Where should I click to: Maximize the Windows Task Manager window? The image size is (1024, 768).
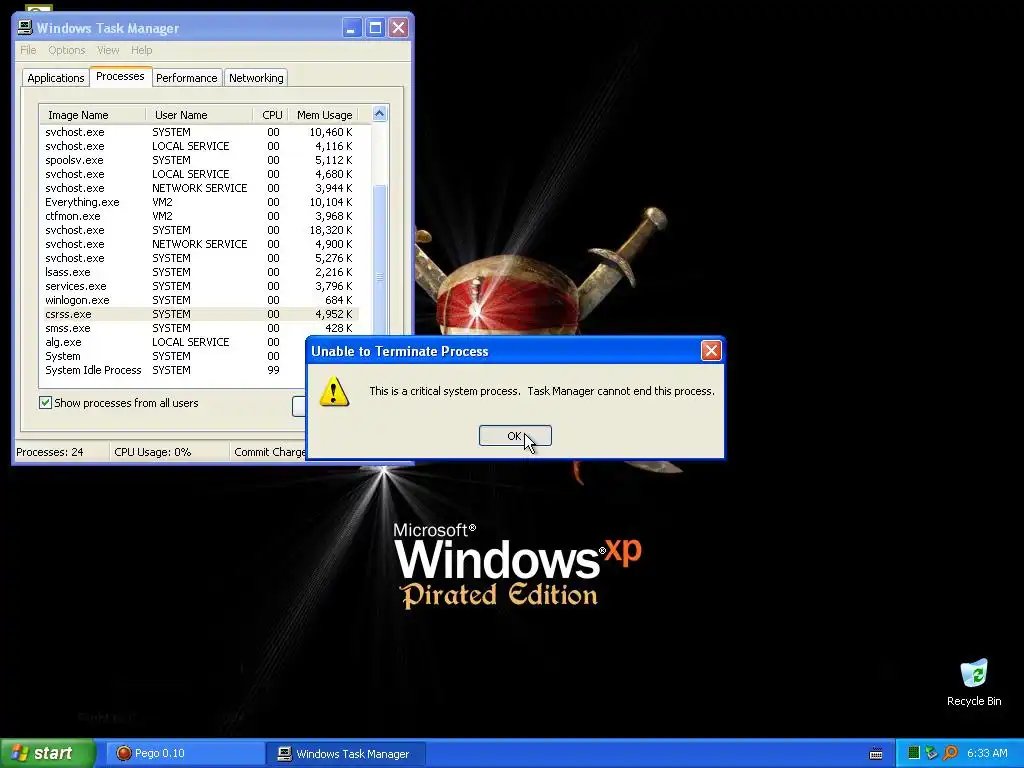(x=375, y=27)
